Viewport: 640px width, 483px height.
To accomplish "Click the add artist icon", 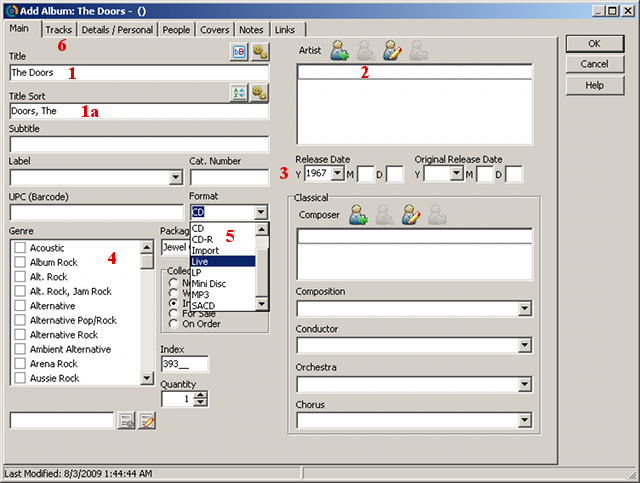I will (339, 51).
